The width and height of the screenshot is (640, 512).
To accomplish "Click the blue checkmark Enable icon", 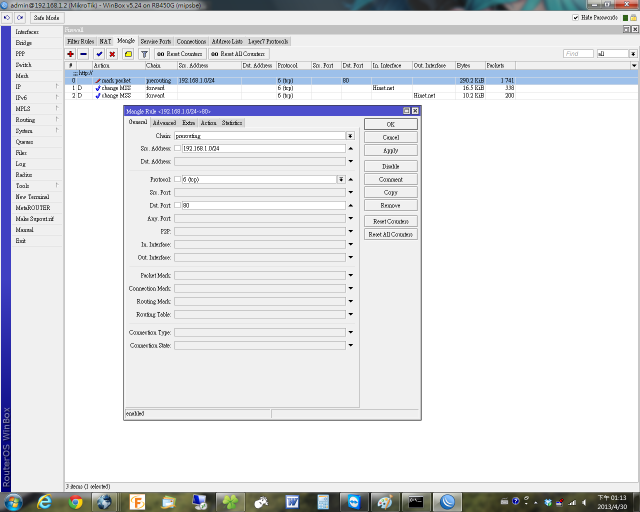I will tap(99, 54).
